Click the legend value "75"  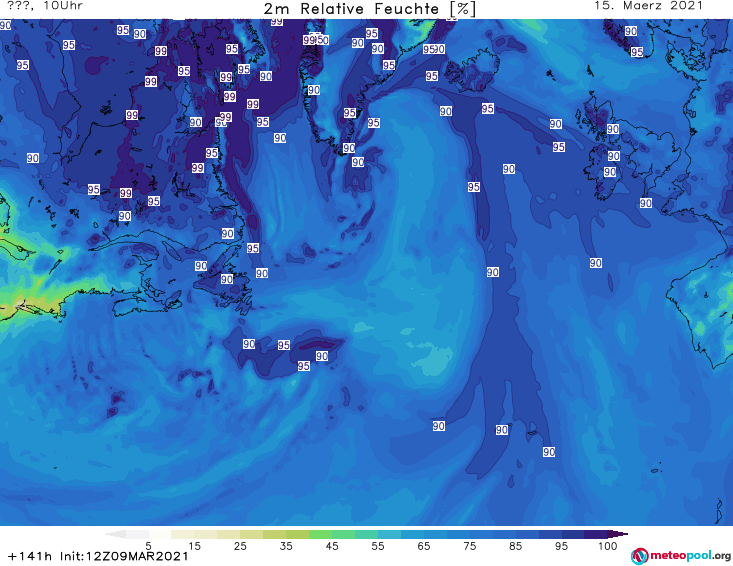(x=469, y=546)
